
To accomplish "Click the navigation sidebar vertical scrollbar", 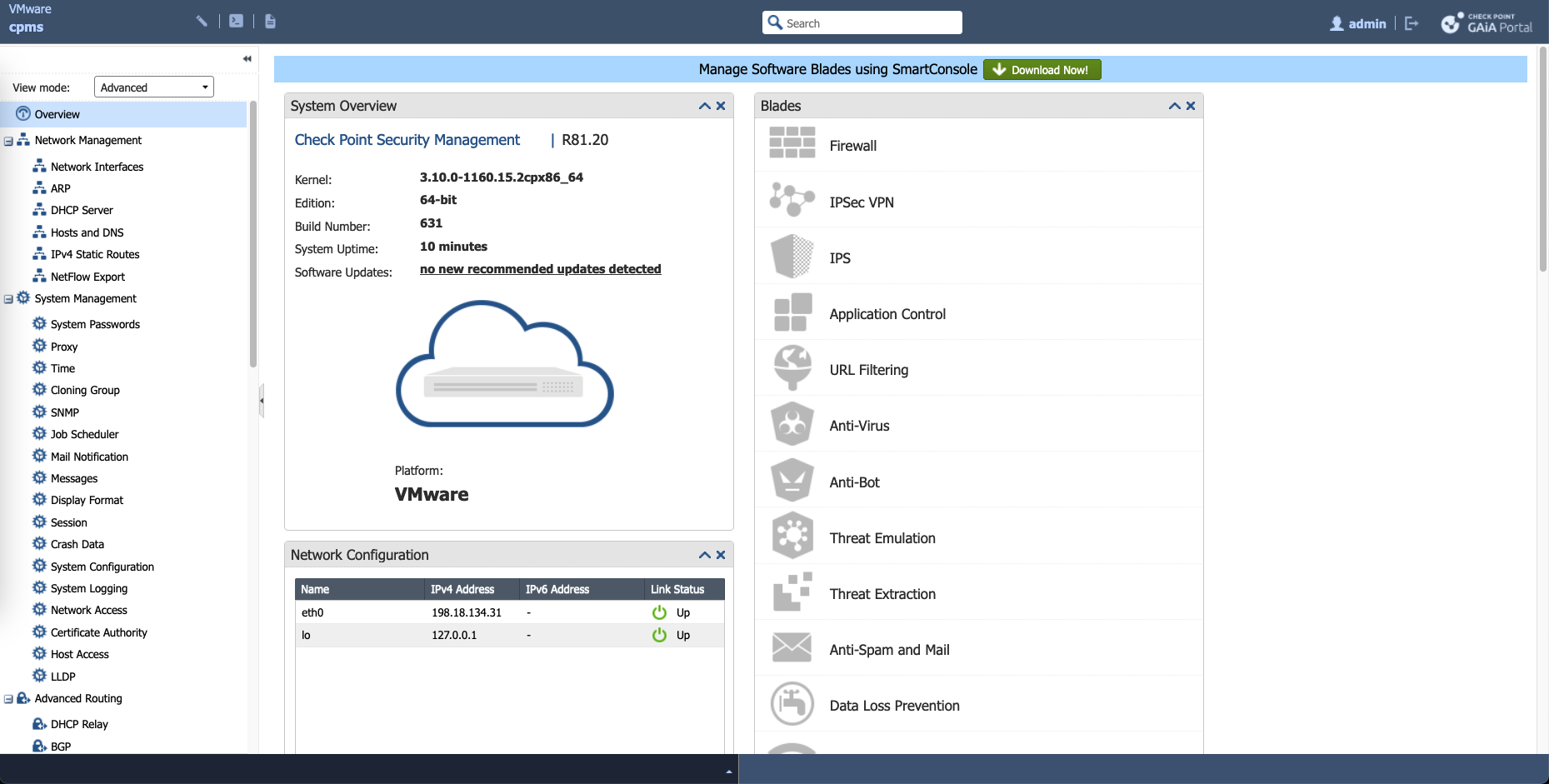I will [x=253, y=233].
